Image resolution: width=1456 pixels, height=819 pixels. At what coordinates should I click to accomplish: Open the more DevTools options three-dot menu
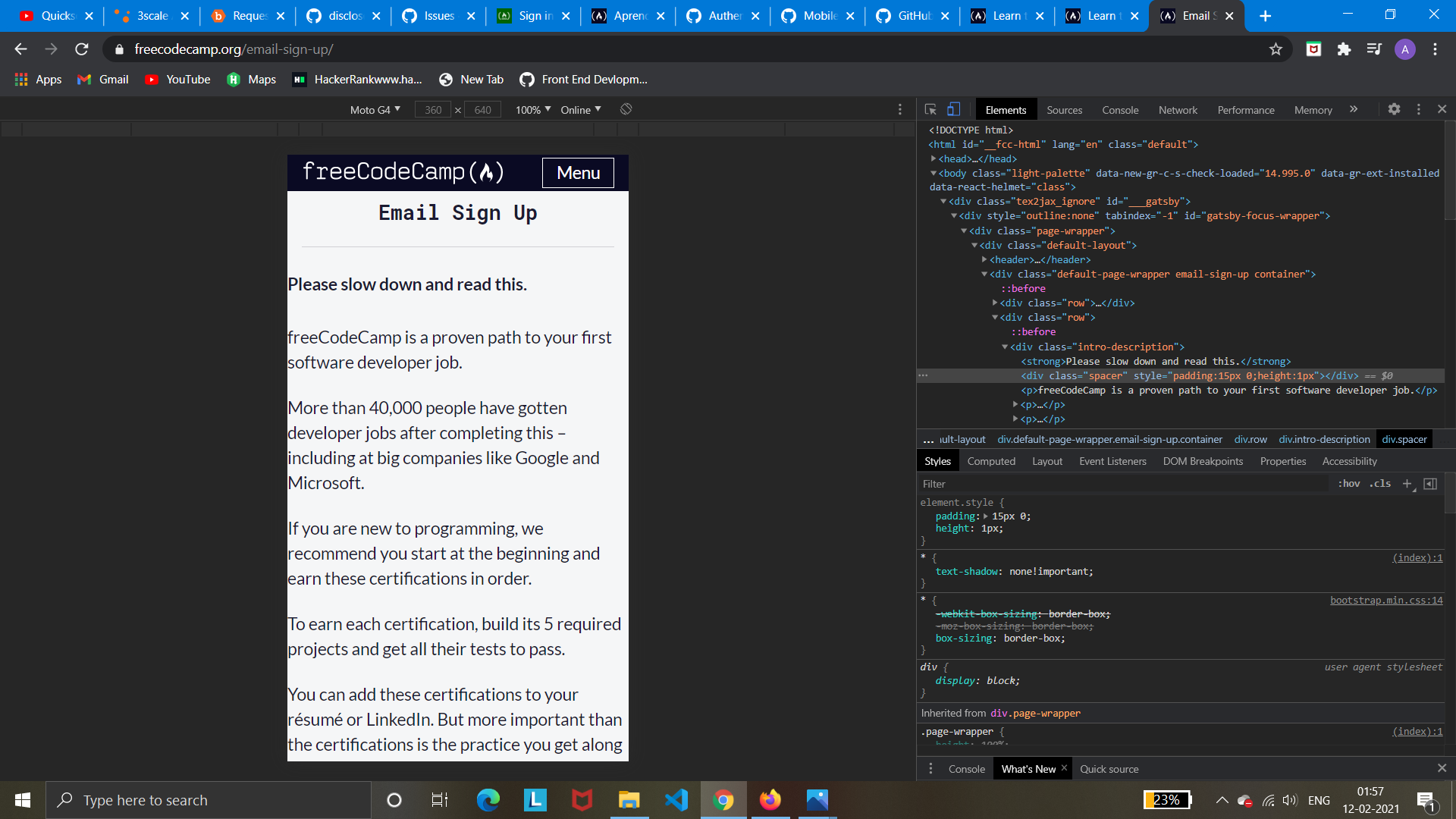click(1418, 109)
